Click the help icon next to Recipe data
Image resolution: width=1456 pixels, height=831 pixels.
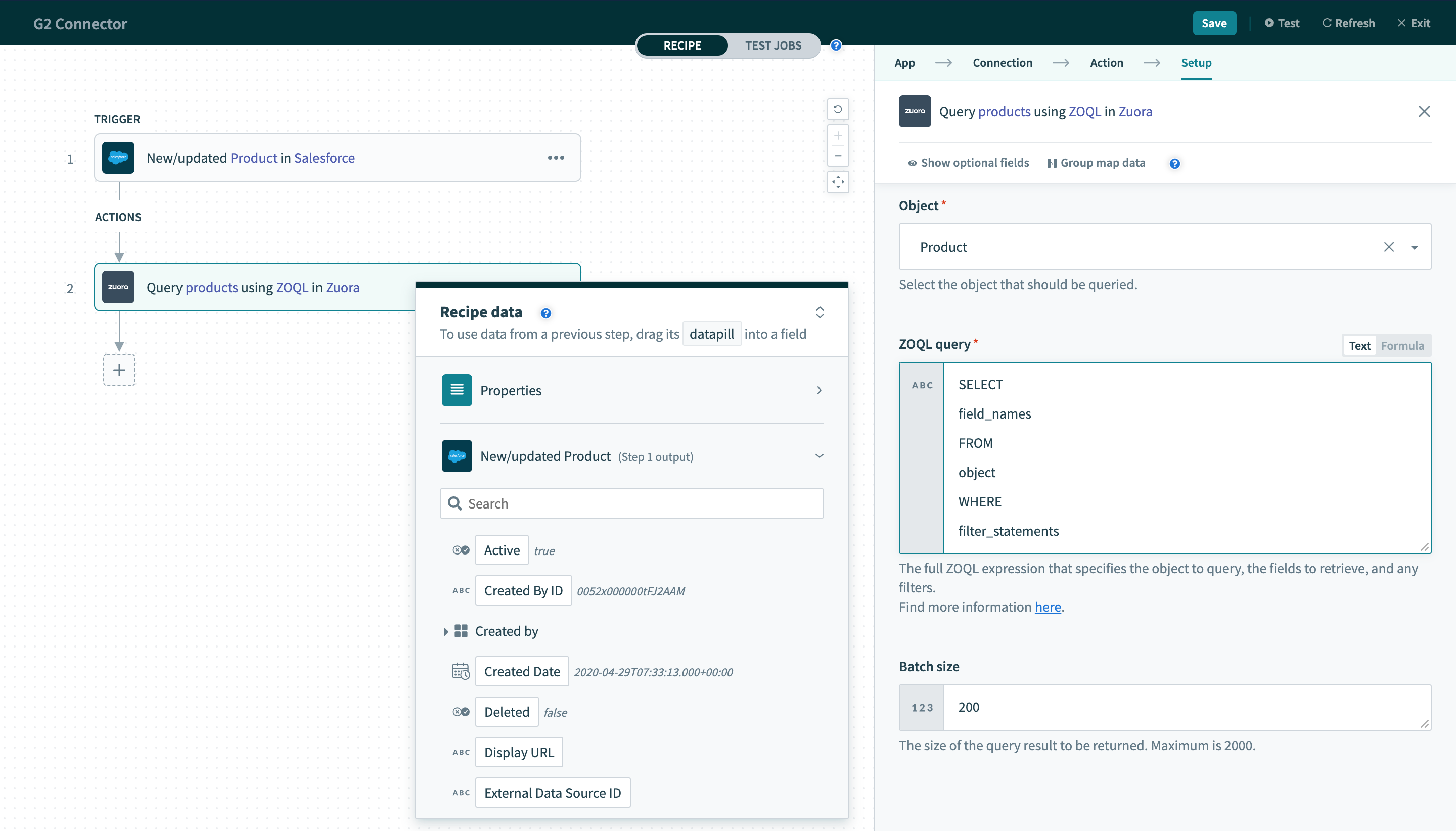[546, 312]
